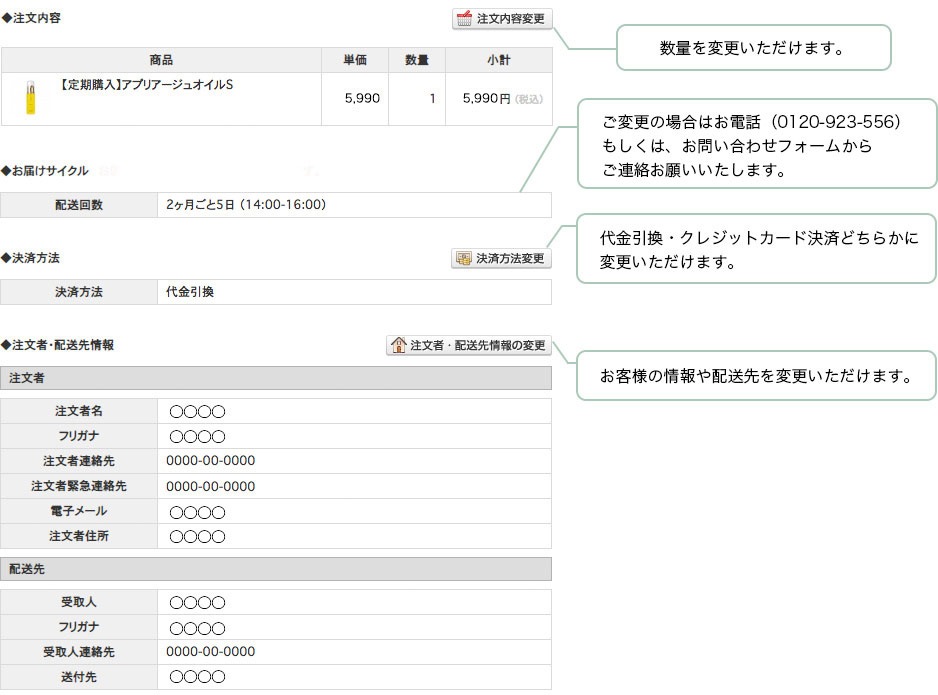This screenshot has width=938, height=695.
Task: Click the callout with phone number 0120-923-556
Action: coord(756,144)
